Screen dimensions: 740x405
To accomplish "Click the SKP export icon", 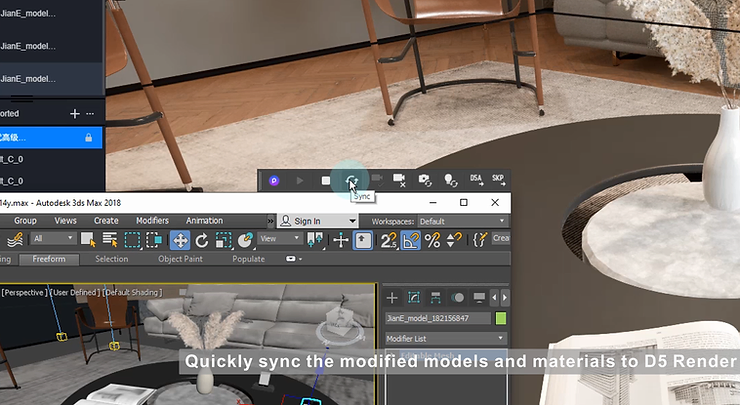I will click(x=498, y=179).
